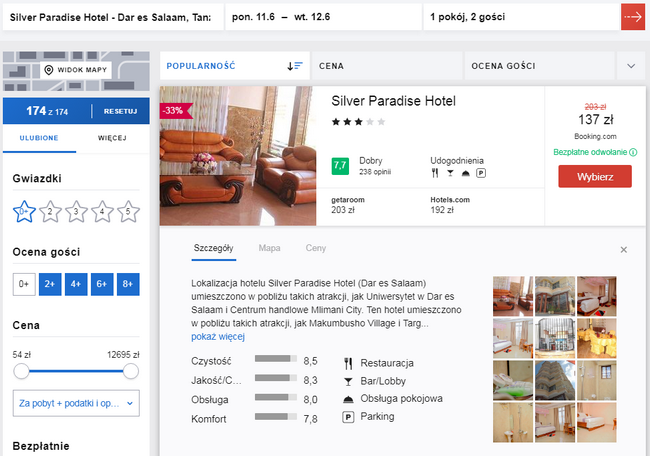Expand the price type dropdown
The width and height of the screenshot is (650, 456).
pyautogui.click(x=76, y=404)
